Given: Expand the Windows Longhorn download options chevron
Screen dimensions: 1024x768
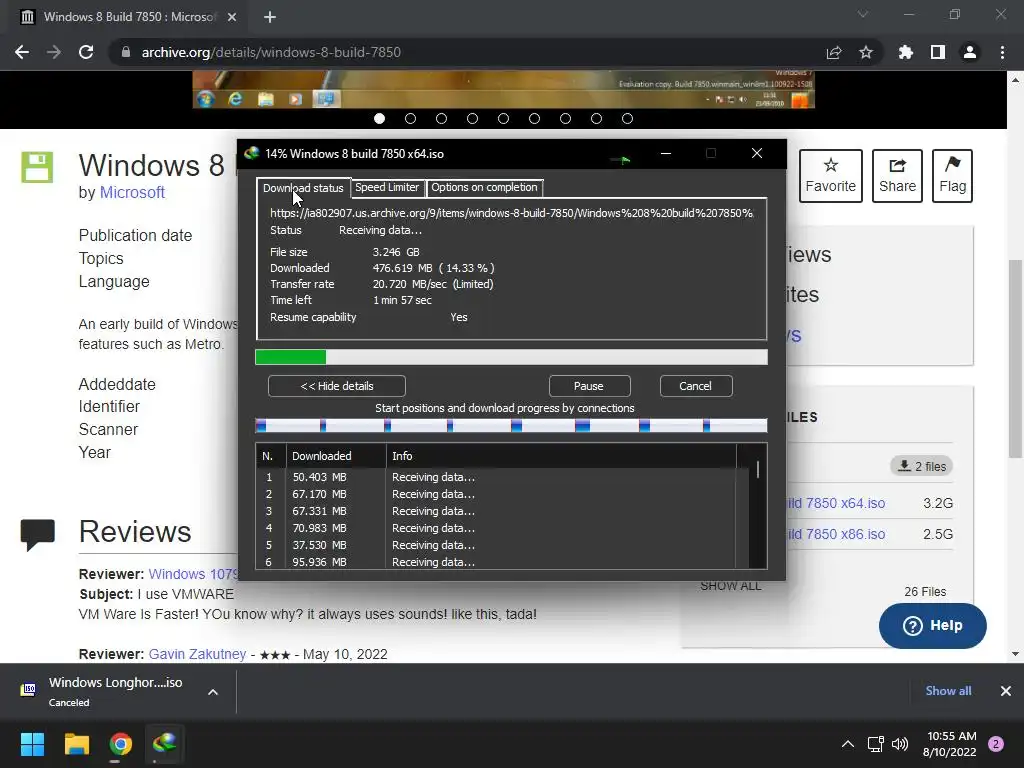Looking at the screenshot, I should click(x=213, y=692).
